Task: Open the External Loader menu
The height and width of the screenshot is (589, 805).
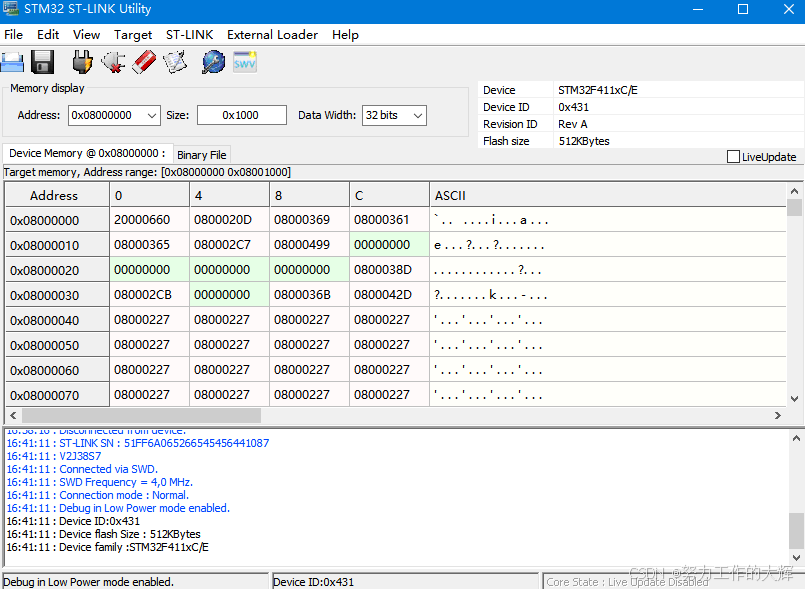Action: tap(273, 34)
